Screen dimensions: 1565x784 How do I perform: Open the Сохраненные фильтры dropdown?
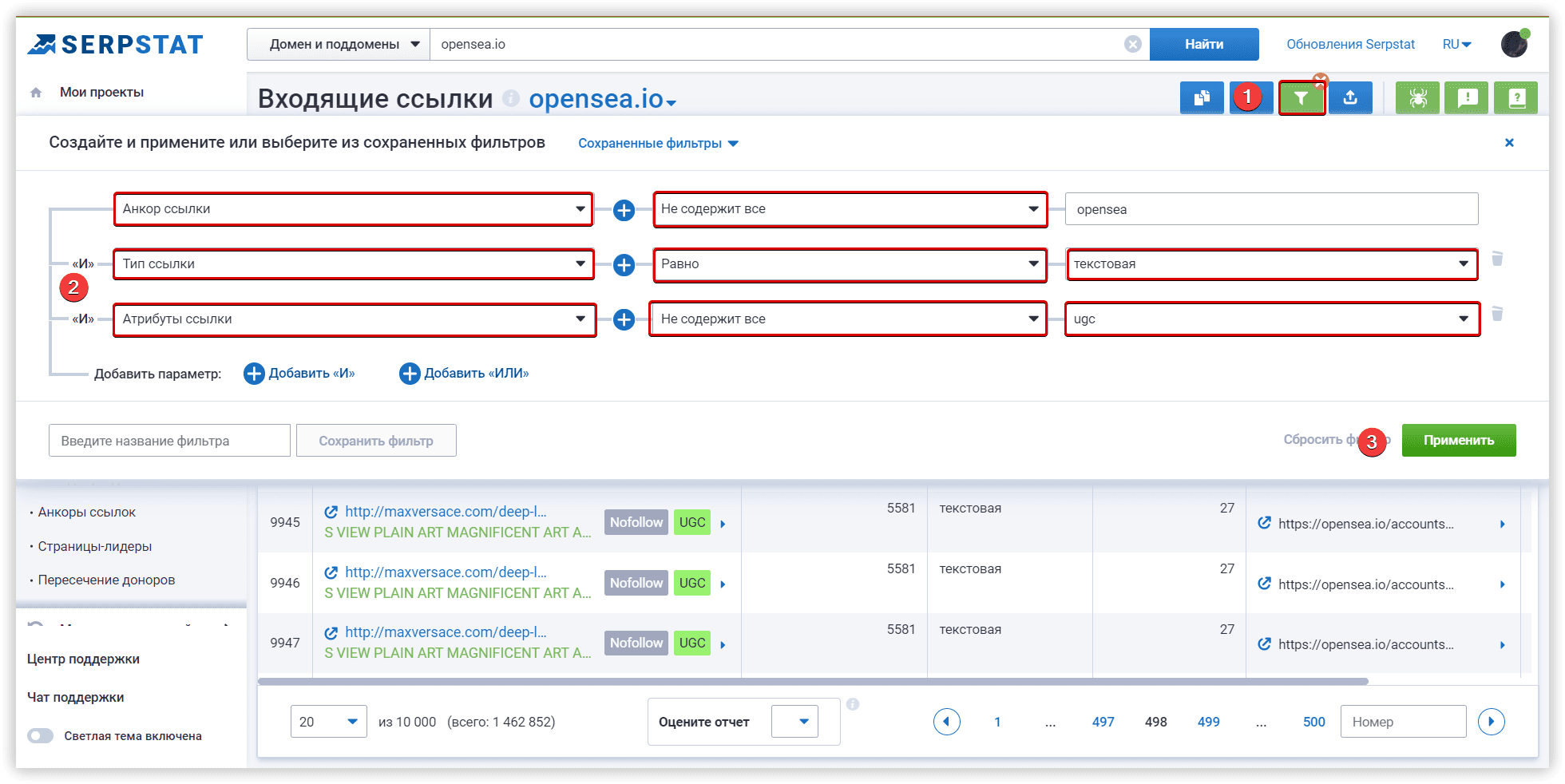(x=659, y=144)
